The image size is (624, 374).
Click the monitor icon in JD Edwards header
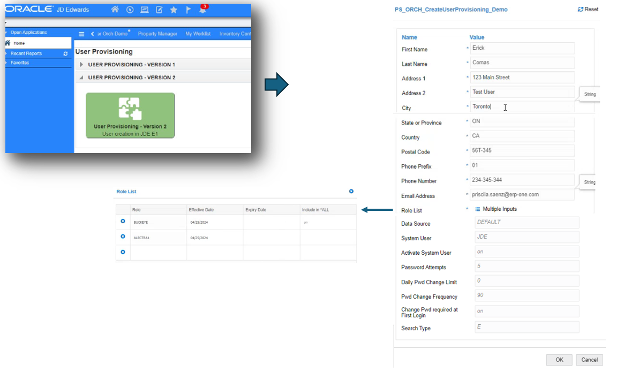(x=144, y=10)
